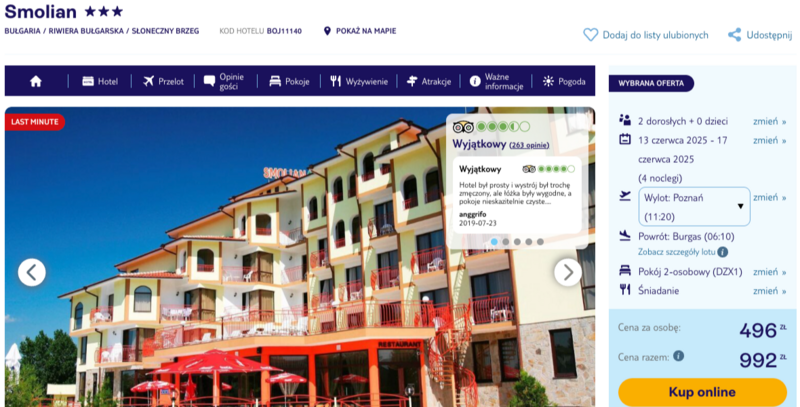Show hotel location with the map pin icon

pos(328,31)
